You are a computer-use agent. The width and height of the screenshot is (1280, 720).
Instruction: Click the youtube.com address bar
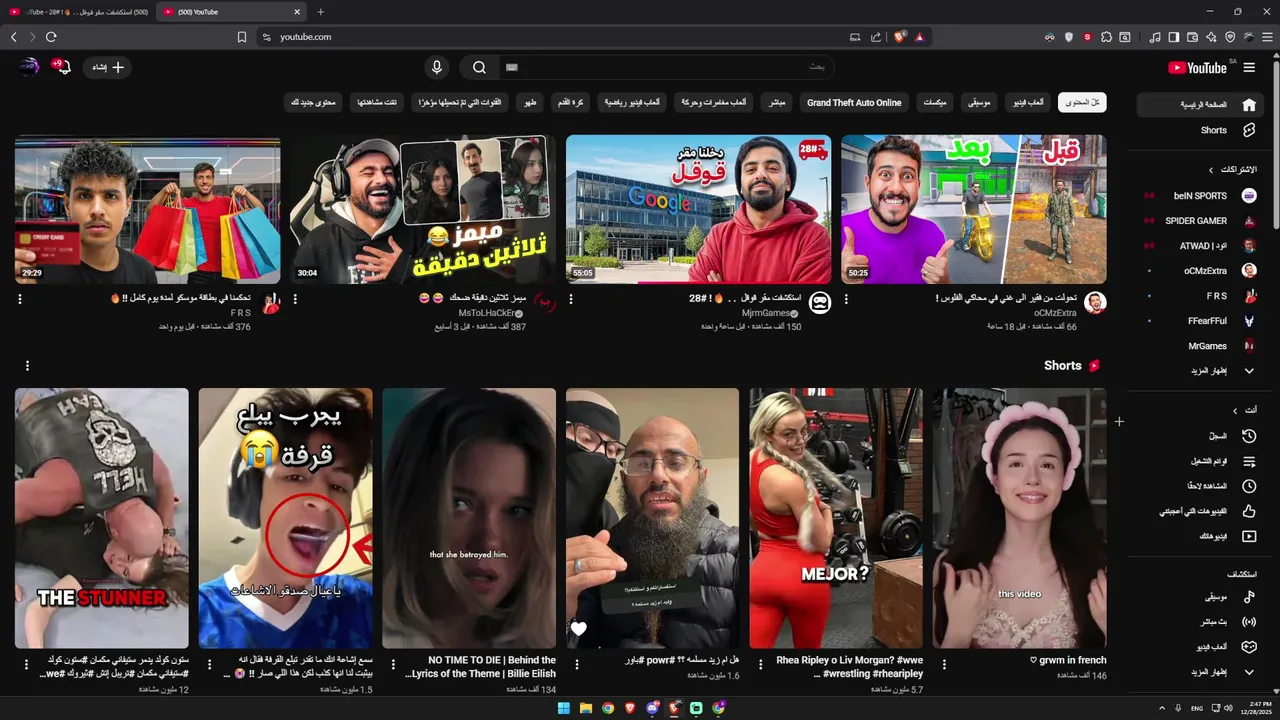click(555, 37)
